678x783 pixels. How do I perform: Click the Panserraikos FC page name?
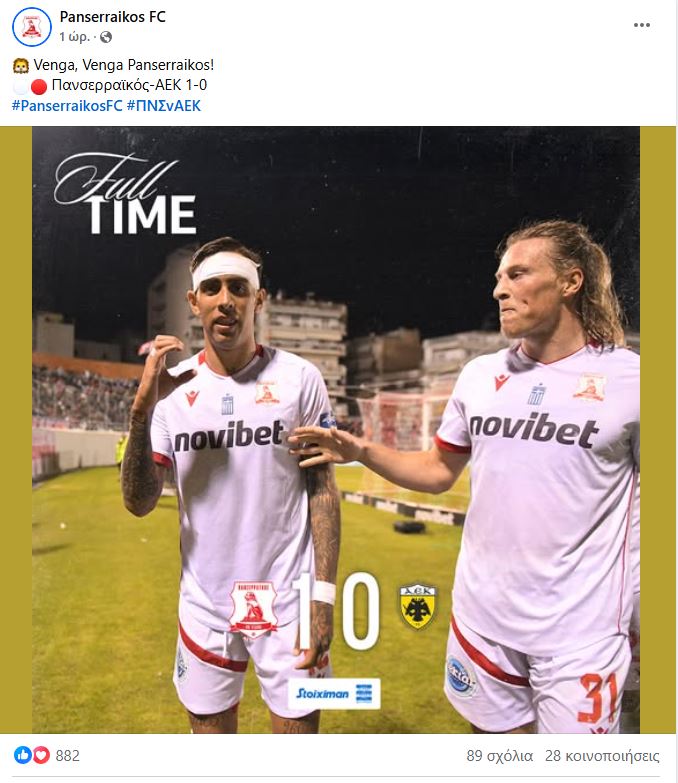tap(112, 16)
